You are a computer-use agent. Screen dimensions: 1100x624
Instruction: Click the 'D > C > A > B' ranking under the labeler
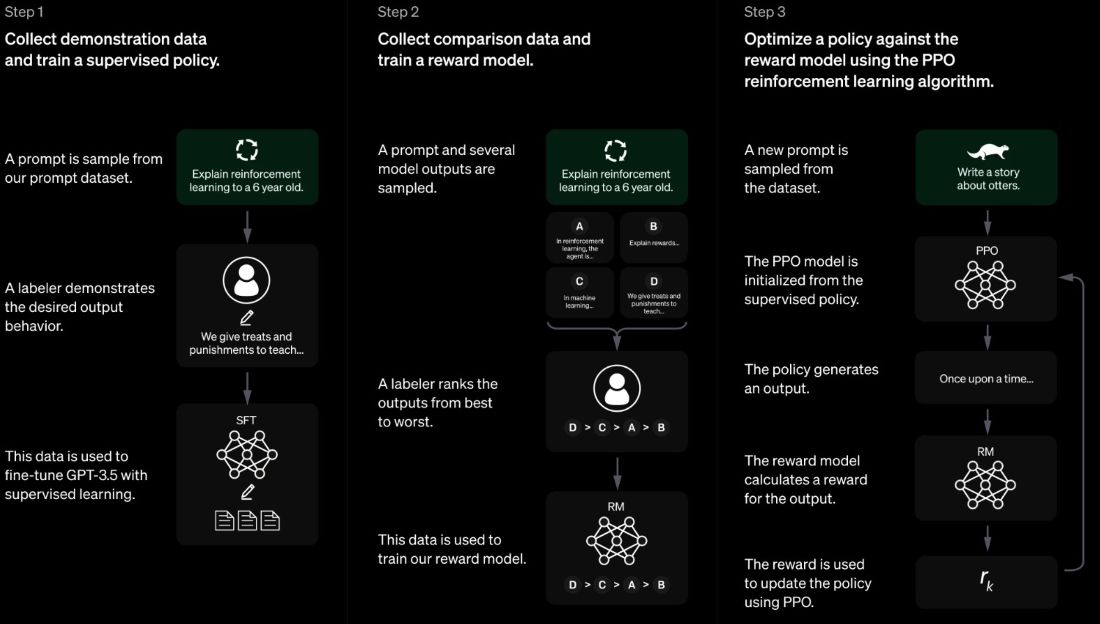[x=616, y=429]
